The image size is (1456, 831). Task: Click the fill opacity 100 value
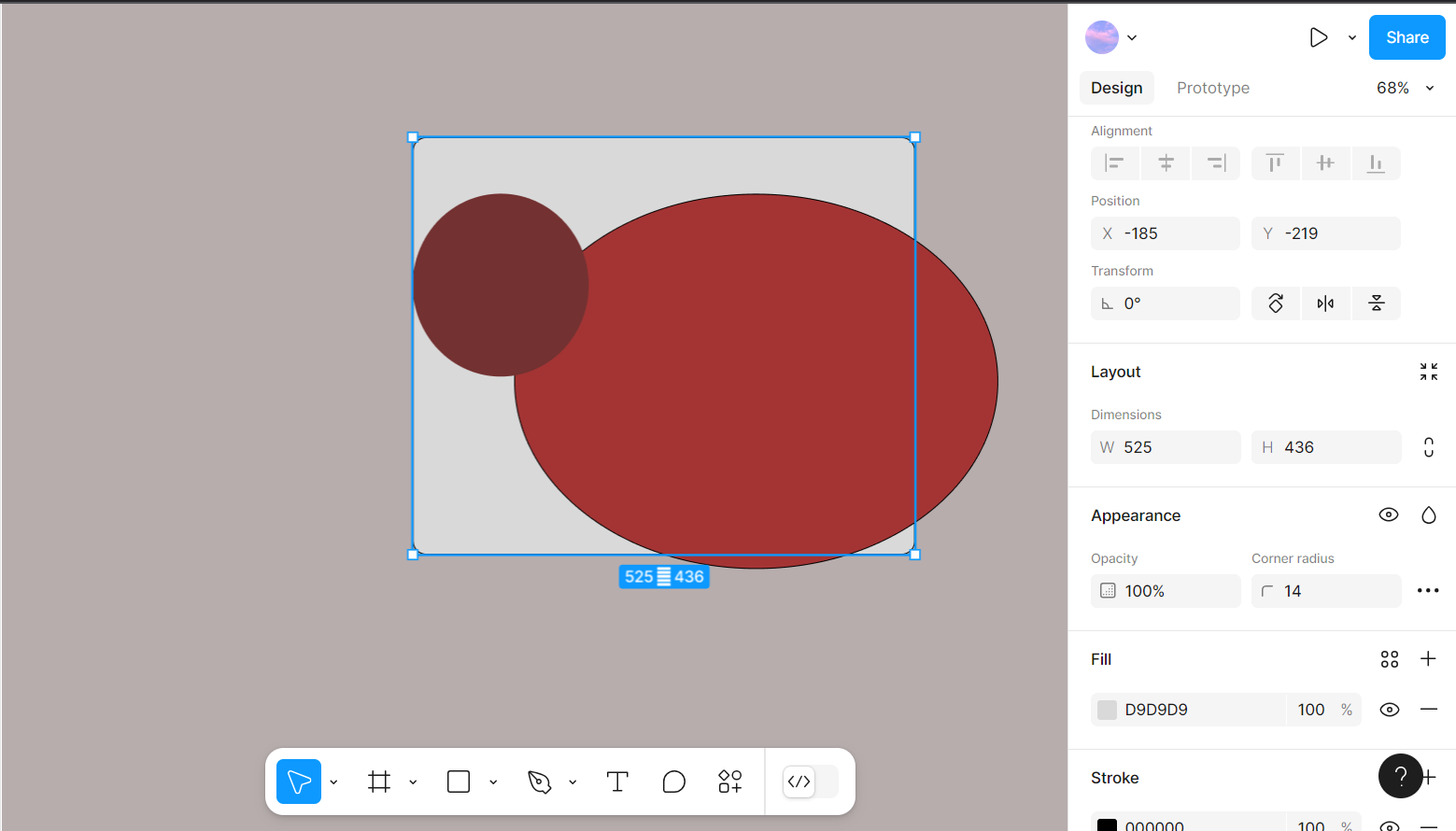[1311, 710]
